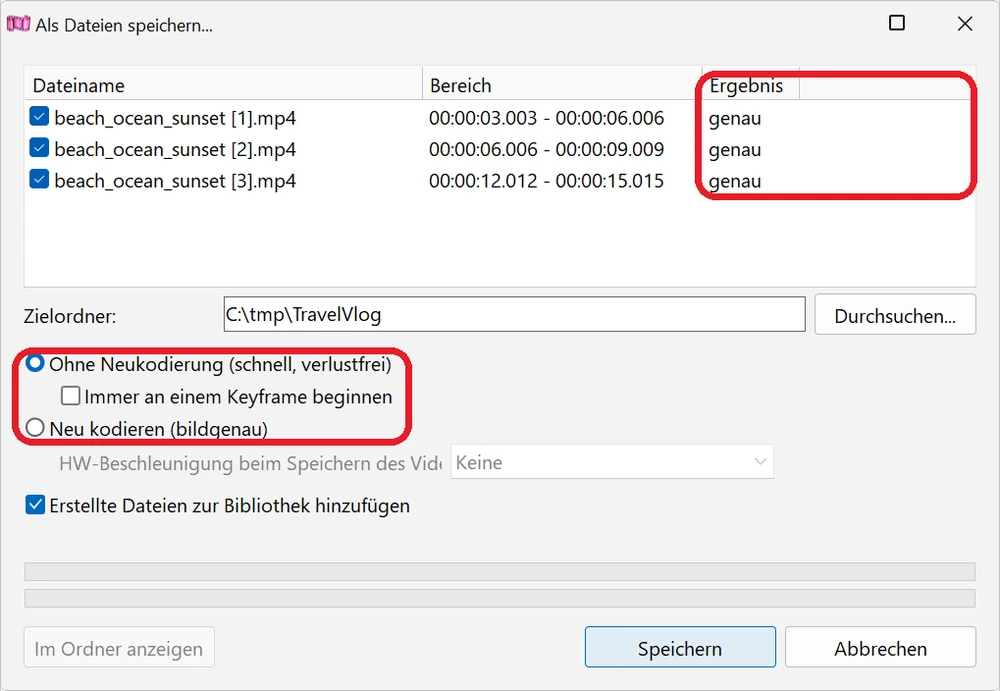The width and height of the screenshot is (1000, 691).
Task: Select Neu kodieren (bildgenau) radio option
Action: tap(34, 427)
